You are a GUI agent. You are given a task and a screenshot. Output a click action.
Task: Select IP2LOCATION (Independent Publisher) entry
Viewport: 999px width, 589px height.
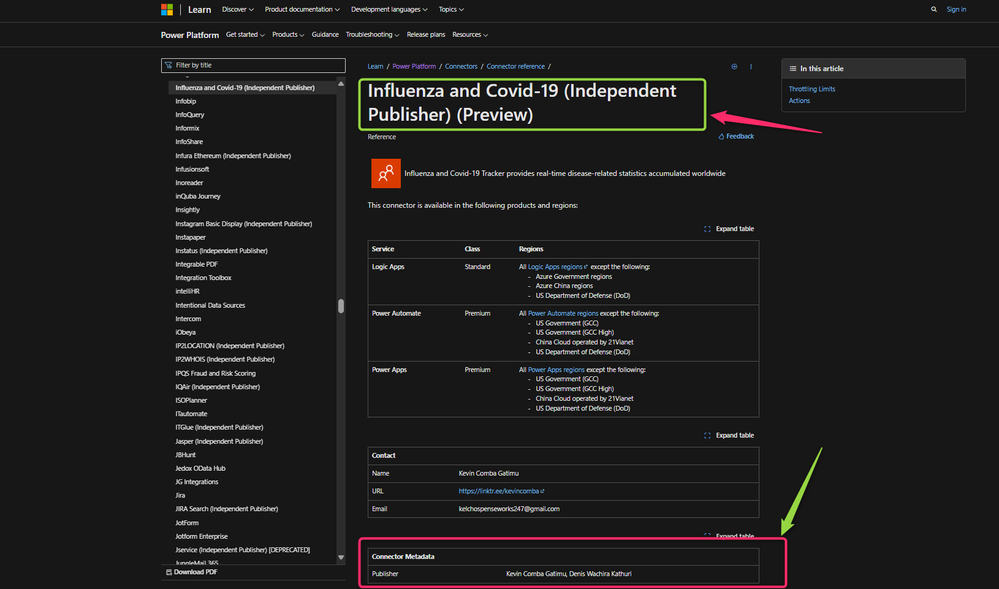tap(230, 345)
